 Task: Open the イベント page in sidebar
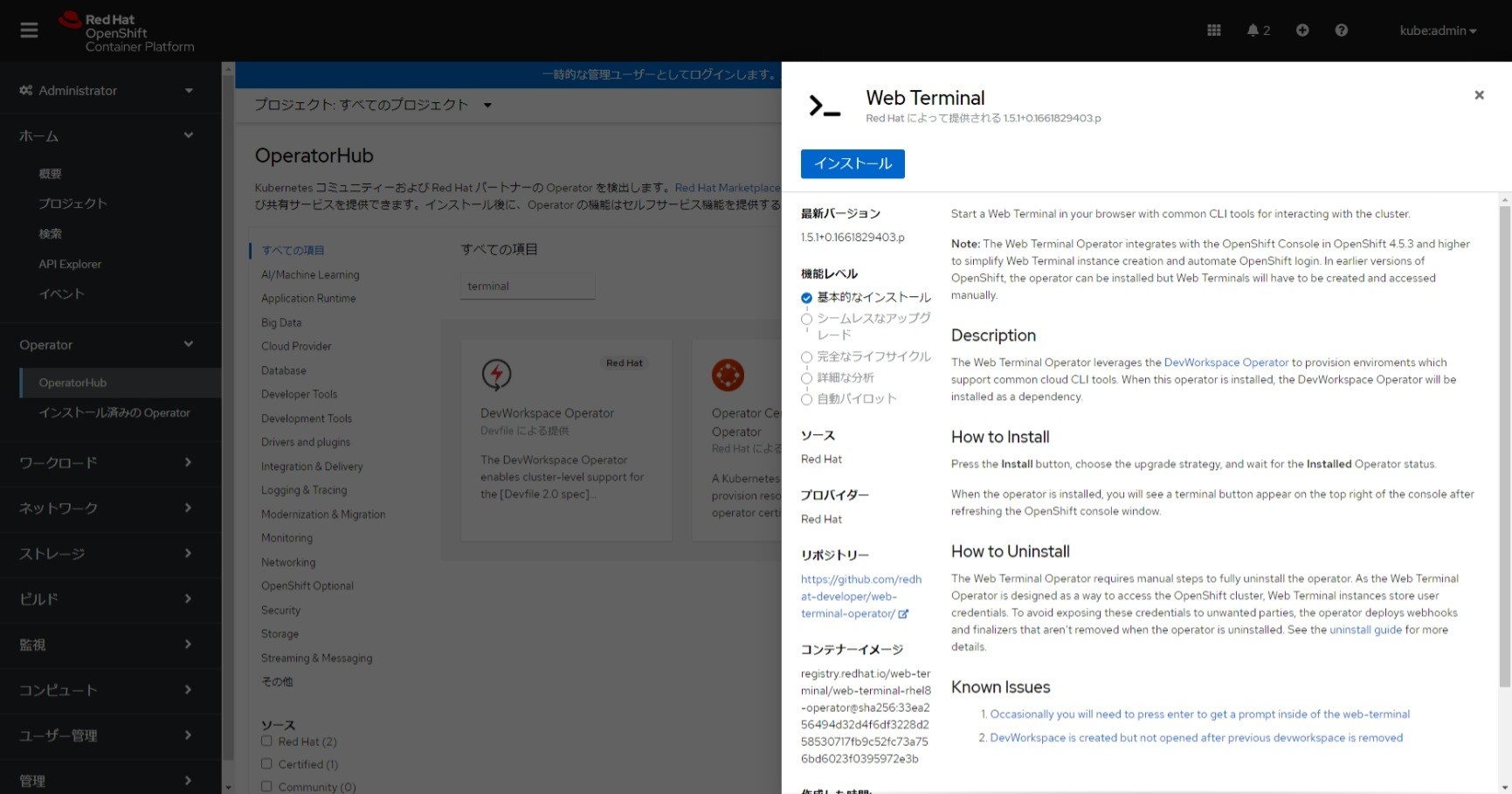click(x=61, y=294)
